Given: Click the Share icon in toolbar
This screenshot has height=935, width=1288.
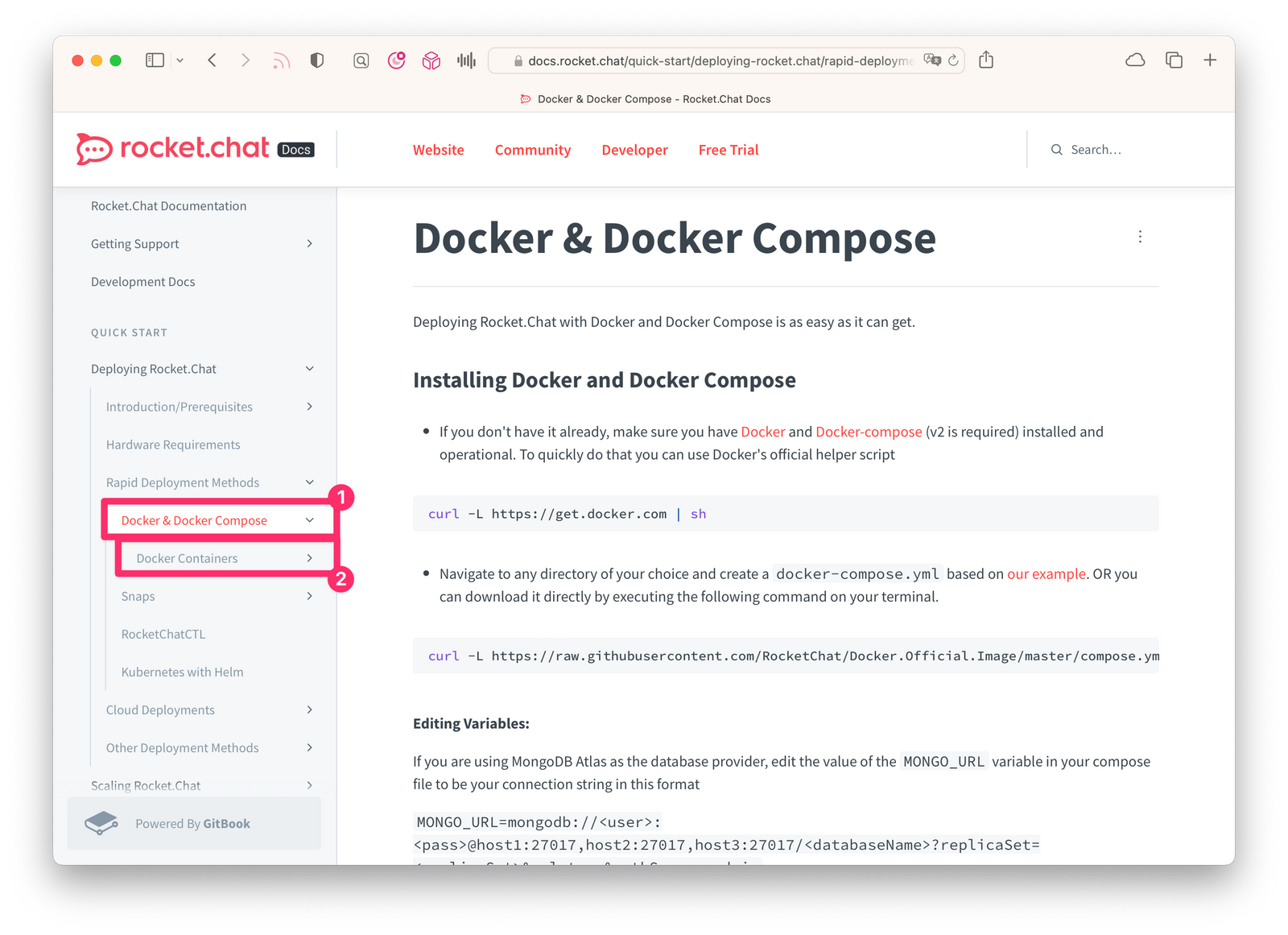Looking at the screenshot, I should (x=986, y=60).
